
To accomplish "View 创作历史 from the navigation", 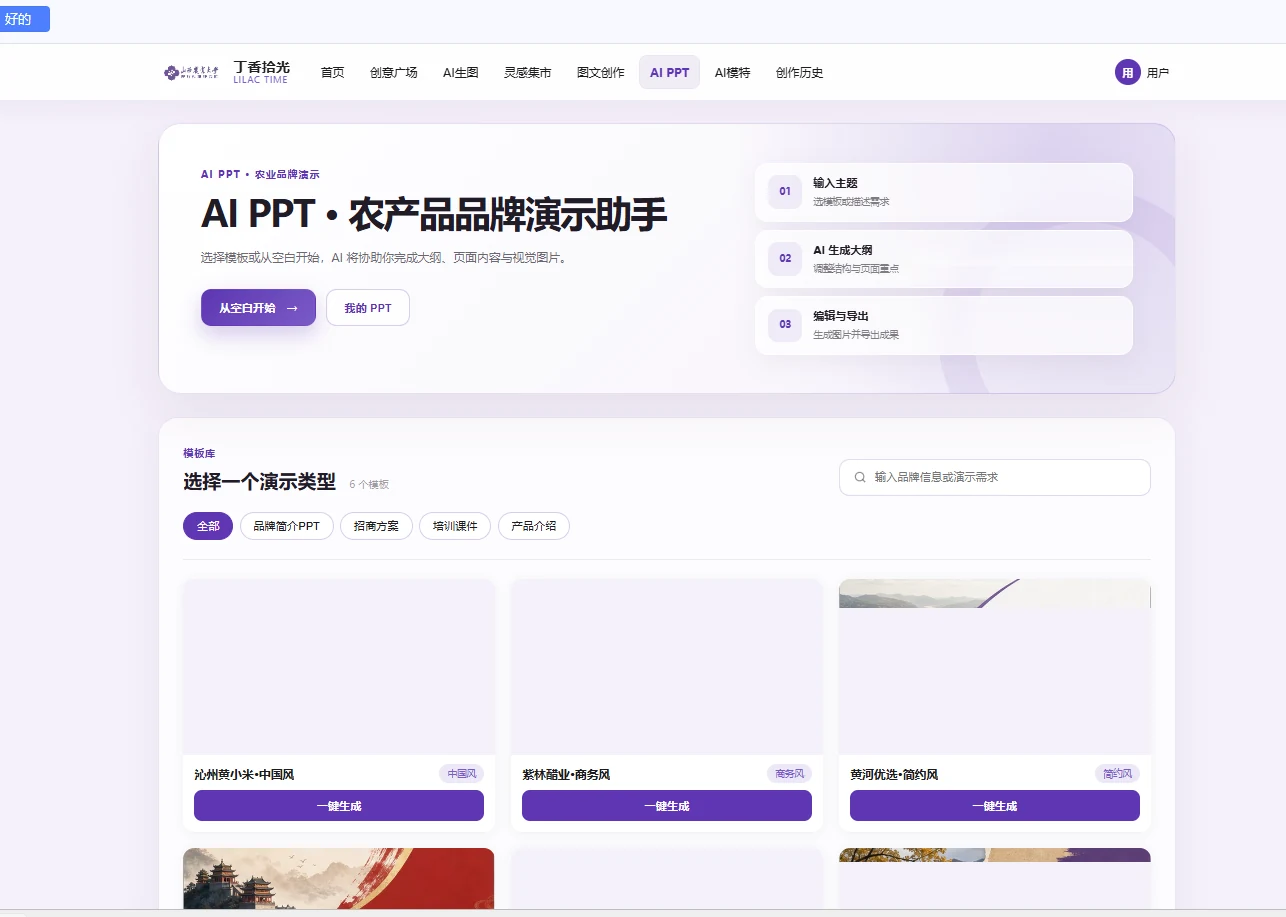I will 800,72.
